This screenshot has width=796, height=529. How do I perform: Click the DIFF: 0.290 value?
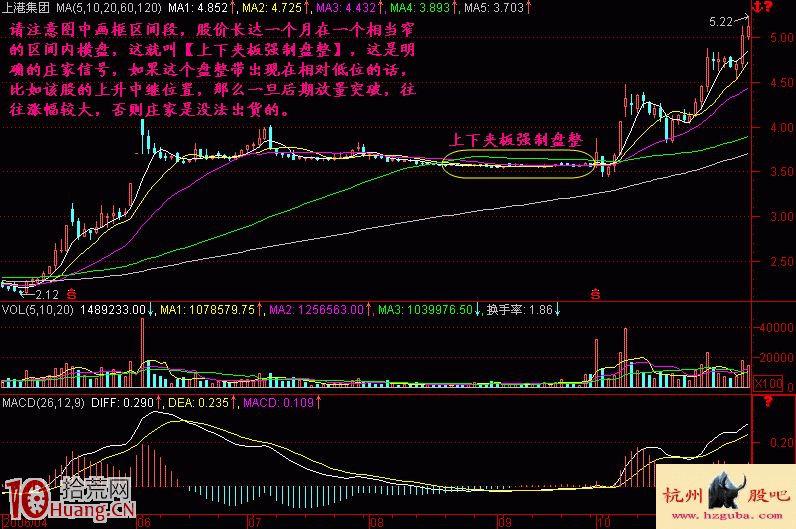coord(122,403)
